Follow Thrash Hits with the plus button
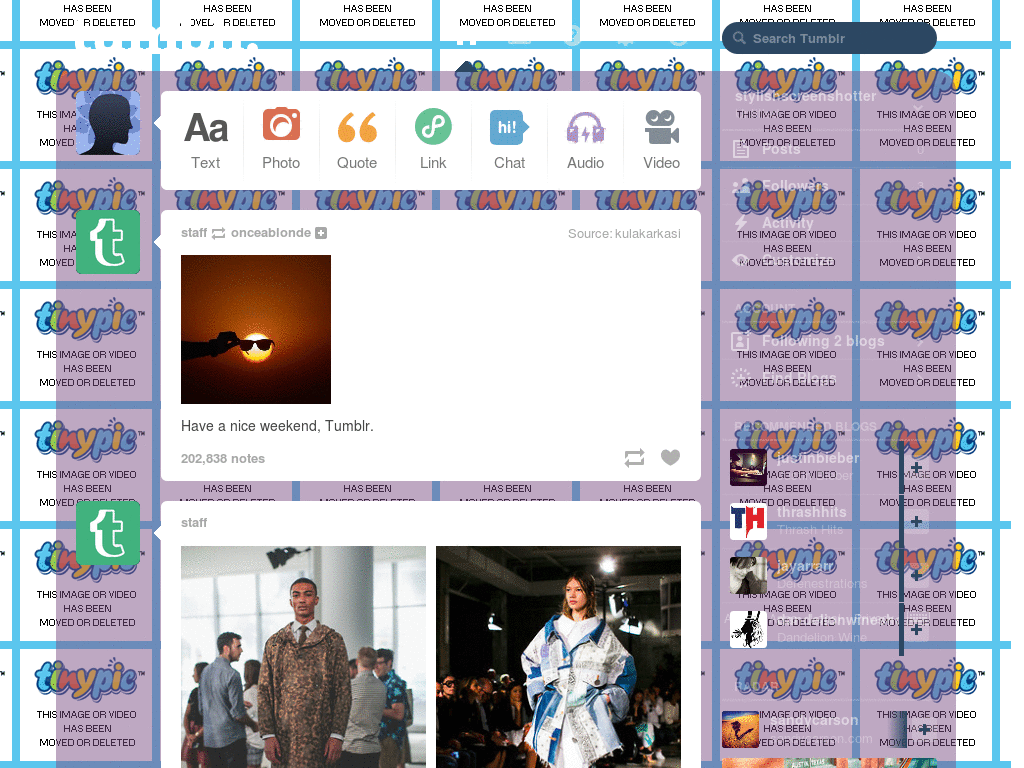 pyautogui.click(x=916, y=522)
